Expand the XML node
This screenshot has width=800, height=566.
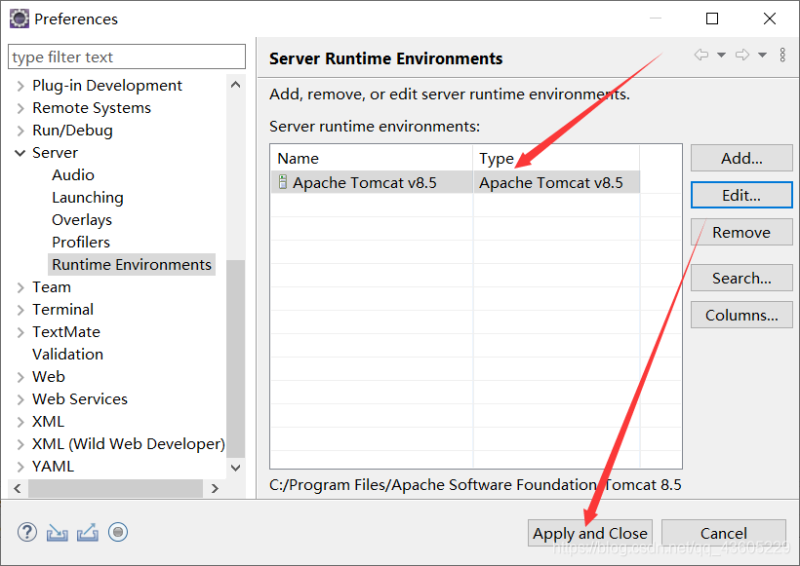pyautogui.click(x=20, y=422)
